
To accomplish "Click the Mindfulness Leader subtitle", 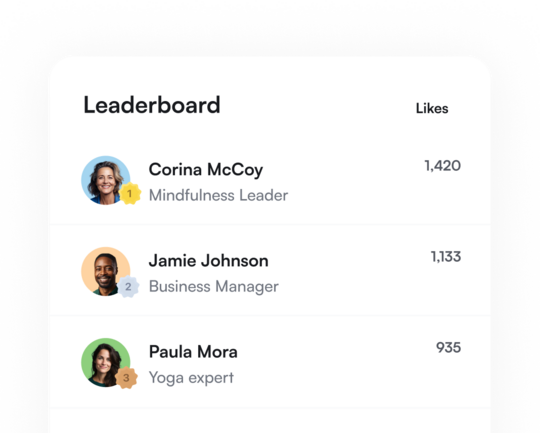I will (218, 195).
